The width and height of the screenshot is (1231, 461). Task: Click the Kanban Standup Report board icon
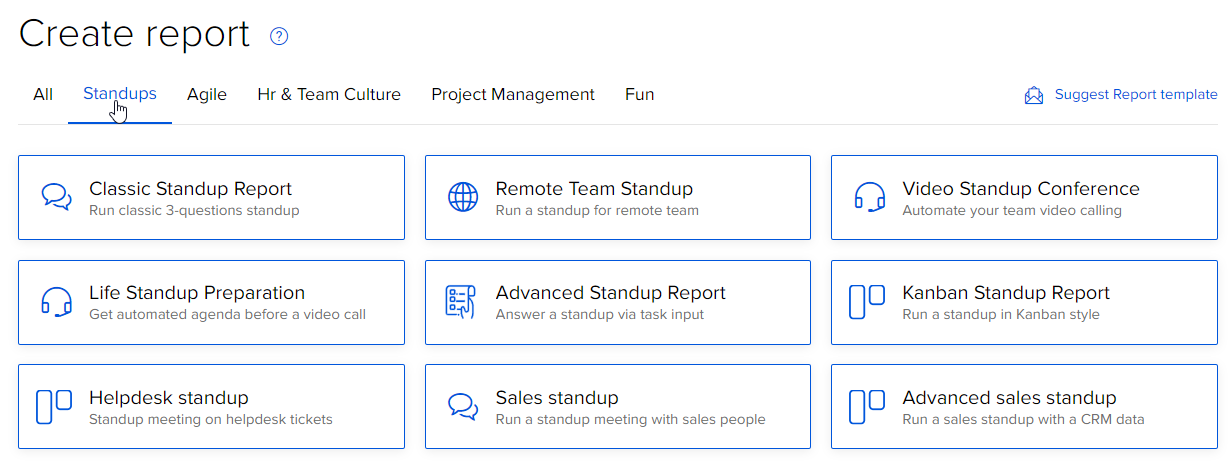pyautogui.click(x=867, y=302)
